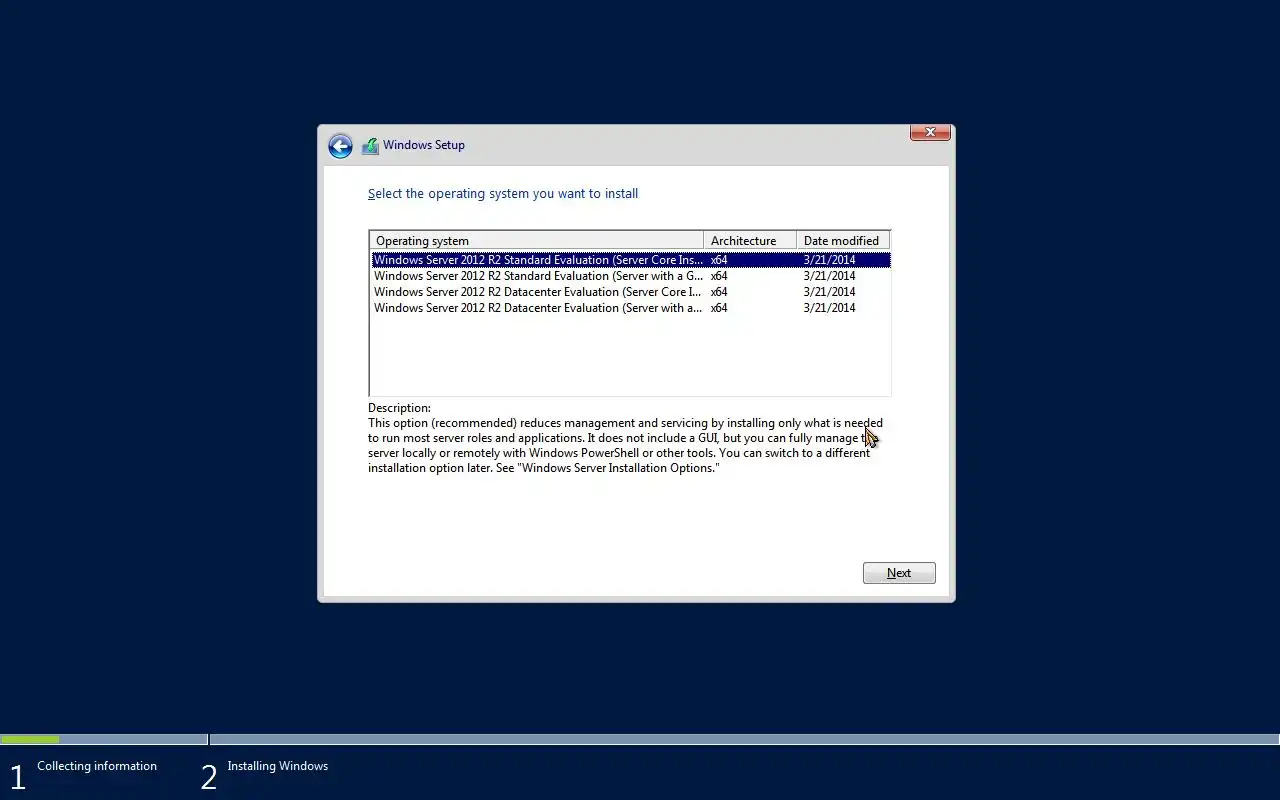
Task: Select Datacenter Evaluation (Server with a GUI) row
Action: click(x=630, y=308)
